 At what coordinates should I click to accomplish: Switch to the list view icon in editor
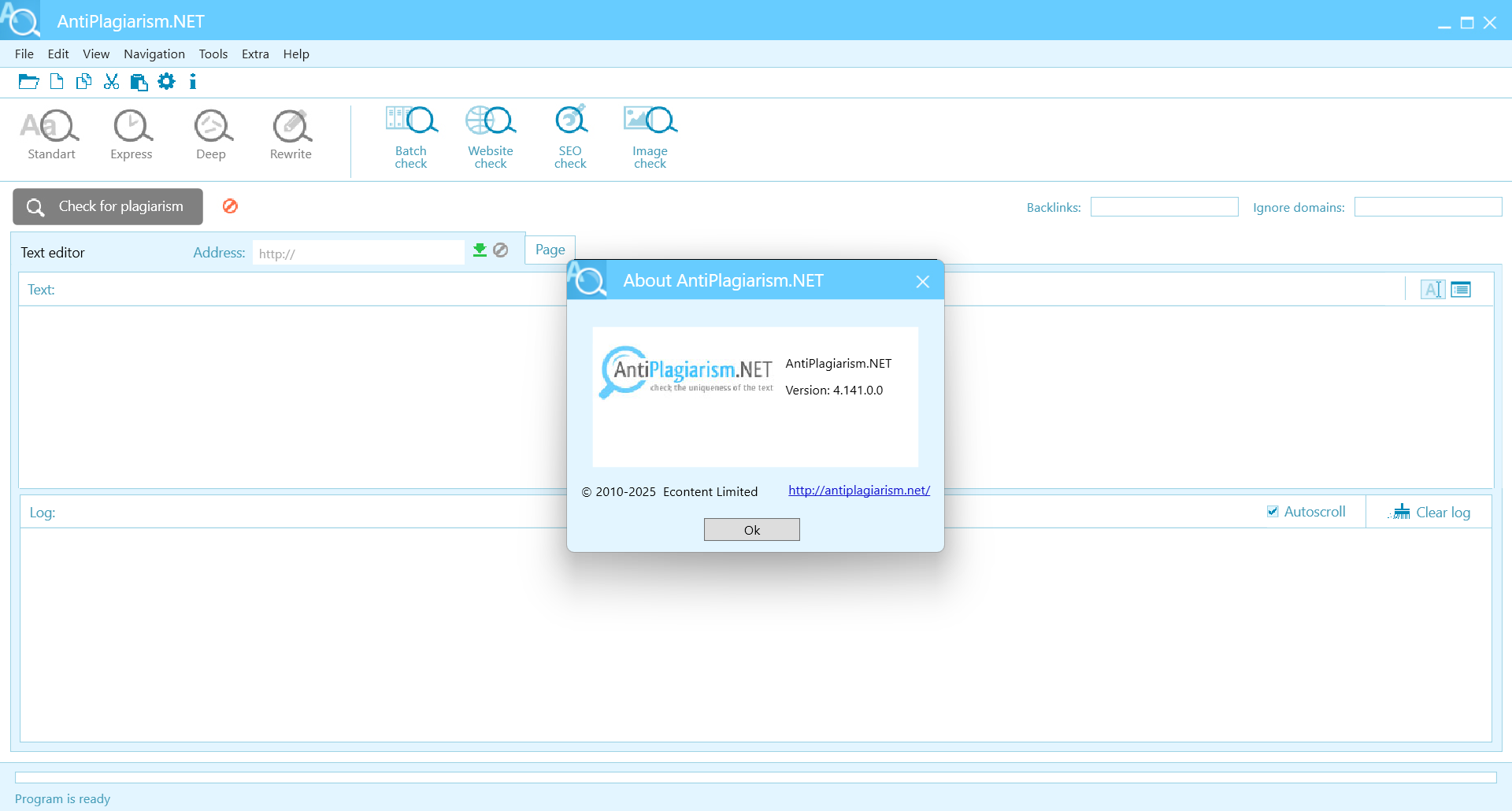(x=1461, y=290)
